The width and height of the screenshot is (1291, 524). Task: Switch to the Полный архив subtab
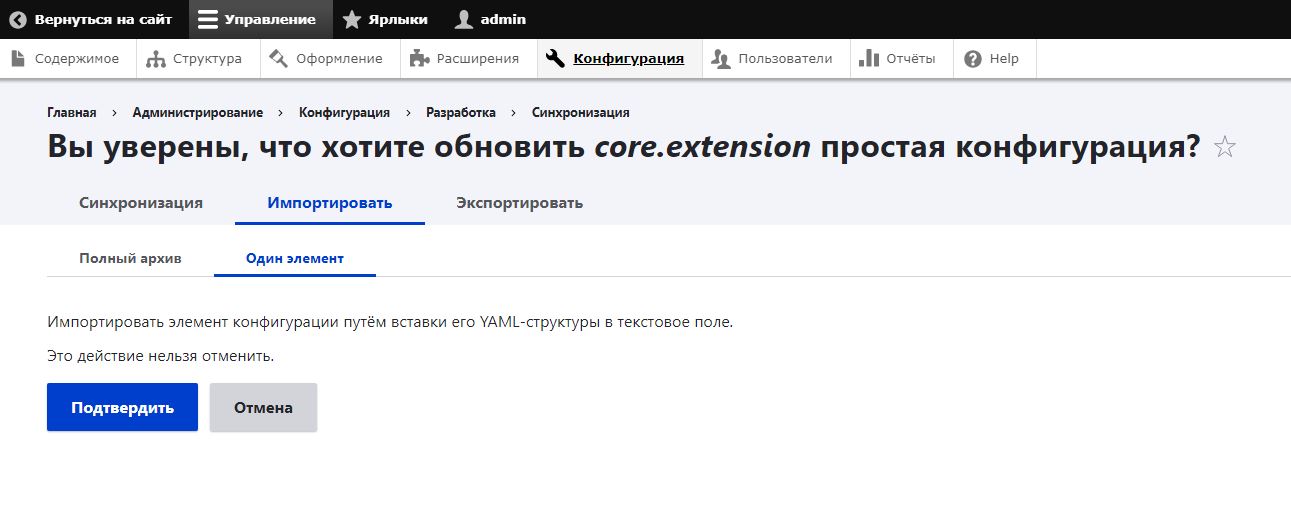tap(131, 258)
